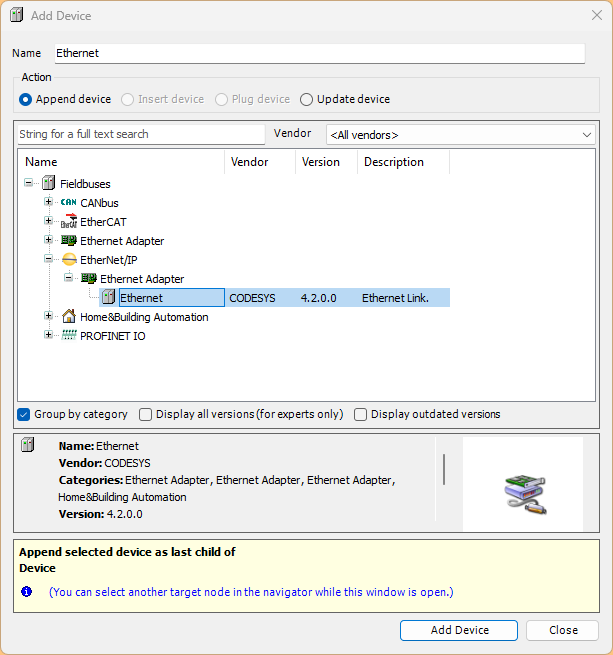Select the CANbus tree row
Image resolution: width=613 pixels, height=655 pixels.
(99, 203)
